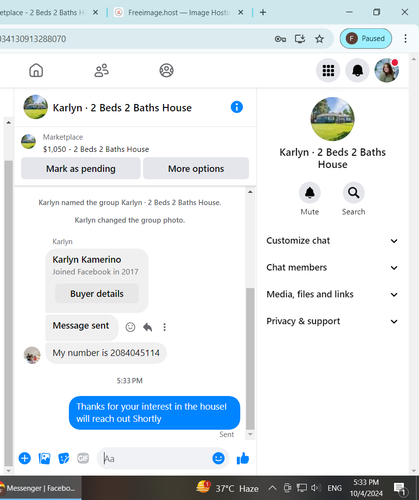The image size is (419, 500).
Task: Click the Paused profile button in Chrome
Action: (366, 39)
